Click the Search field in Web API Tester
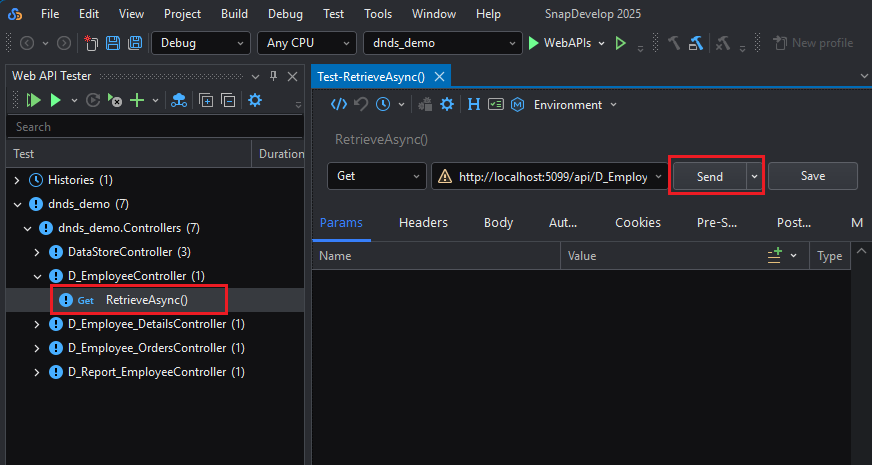872x465 pixels. tap(150, 127)
